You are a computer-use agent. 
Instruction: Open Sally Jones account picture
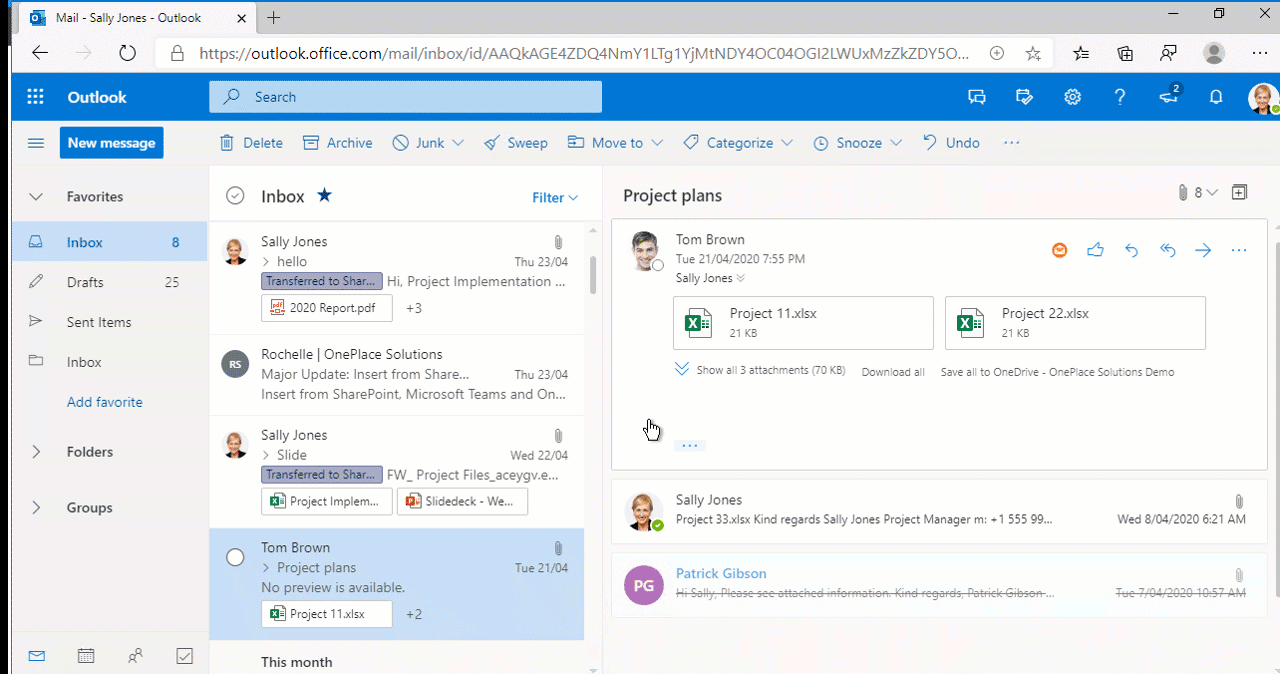point(1263,98)
